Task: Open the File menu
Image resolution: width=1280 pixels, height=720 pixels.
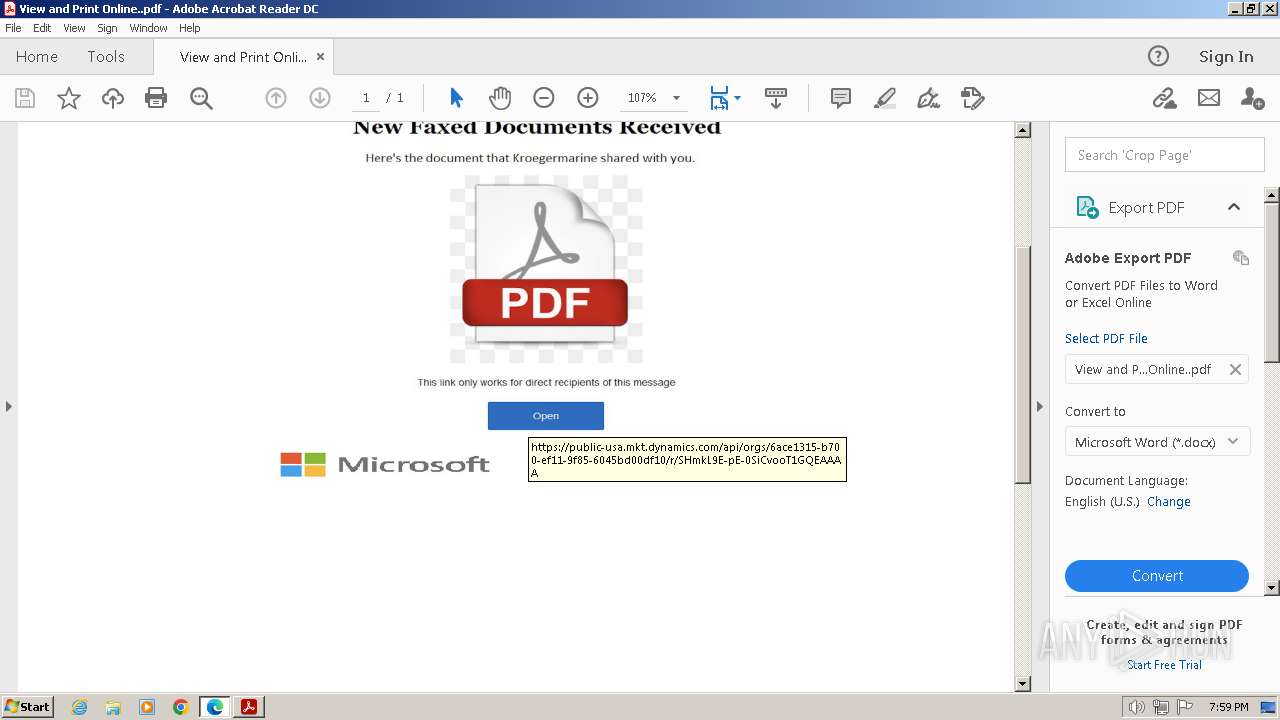Action: (x=13, y=28)
